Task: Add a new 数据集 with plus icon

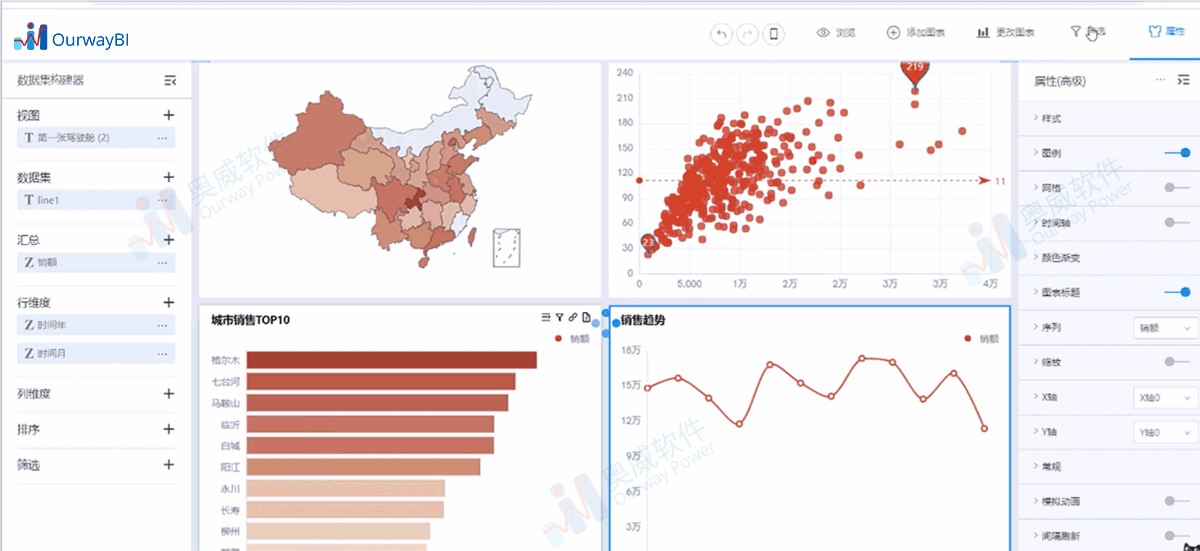Action: (169, 177)
